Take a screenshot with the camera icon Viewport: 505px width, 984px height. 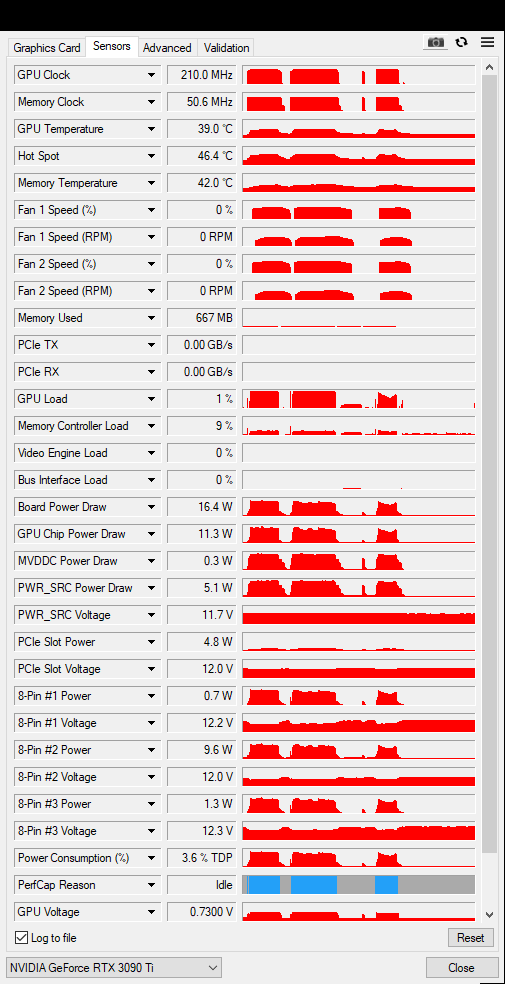click(435, 43)
